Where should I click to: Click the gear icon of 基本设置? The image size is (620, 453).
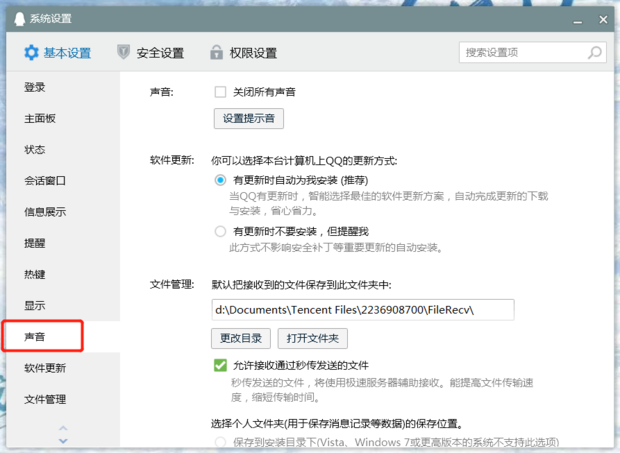click(31, 53)
